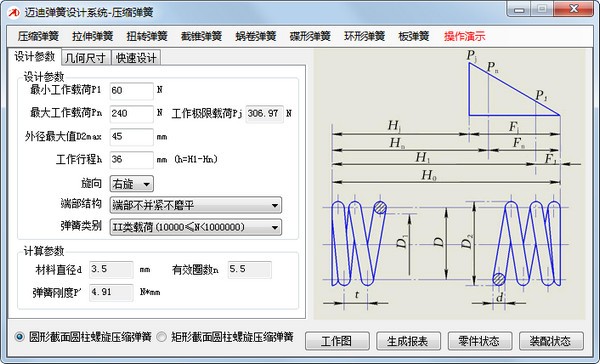Click the 工作极限载荷Pj value field
600x364 pixels.
[264, 114]
